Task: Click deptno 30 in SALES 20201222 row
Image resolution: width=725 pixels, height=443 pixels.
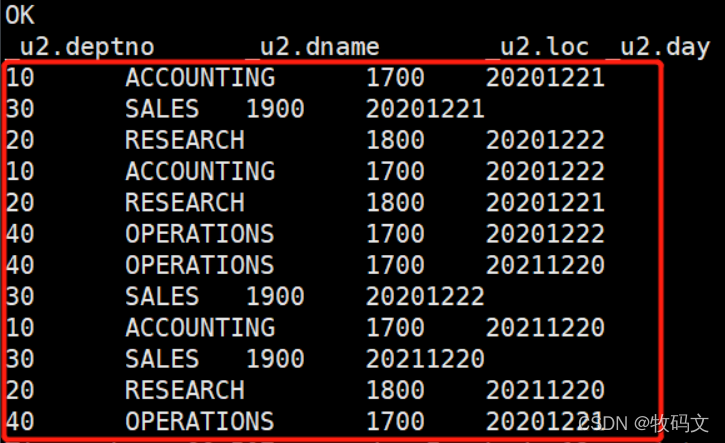Action: pyautogui.click(x=20, y=296)
